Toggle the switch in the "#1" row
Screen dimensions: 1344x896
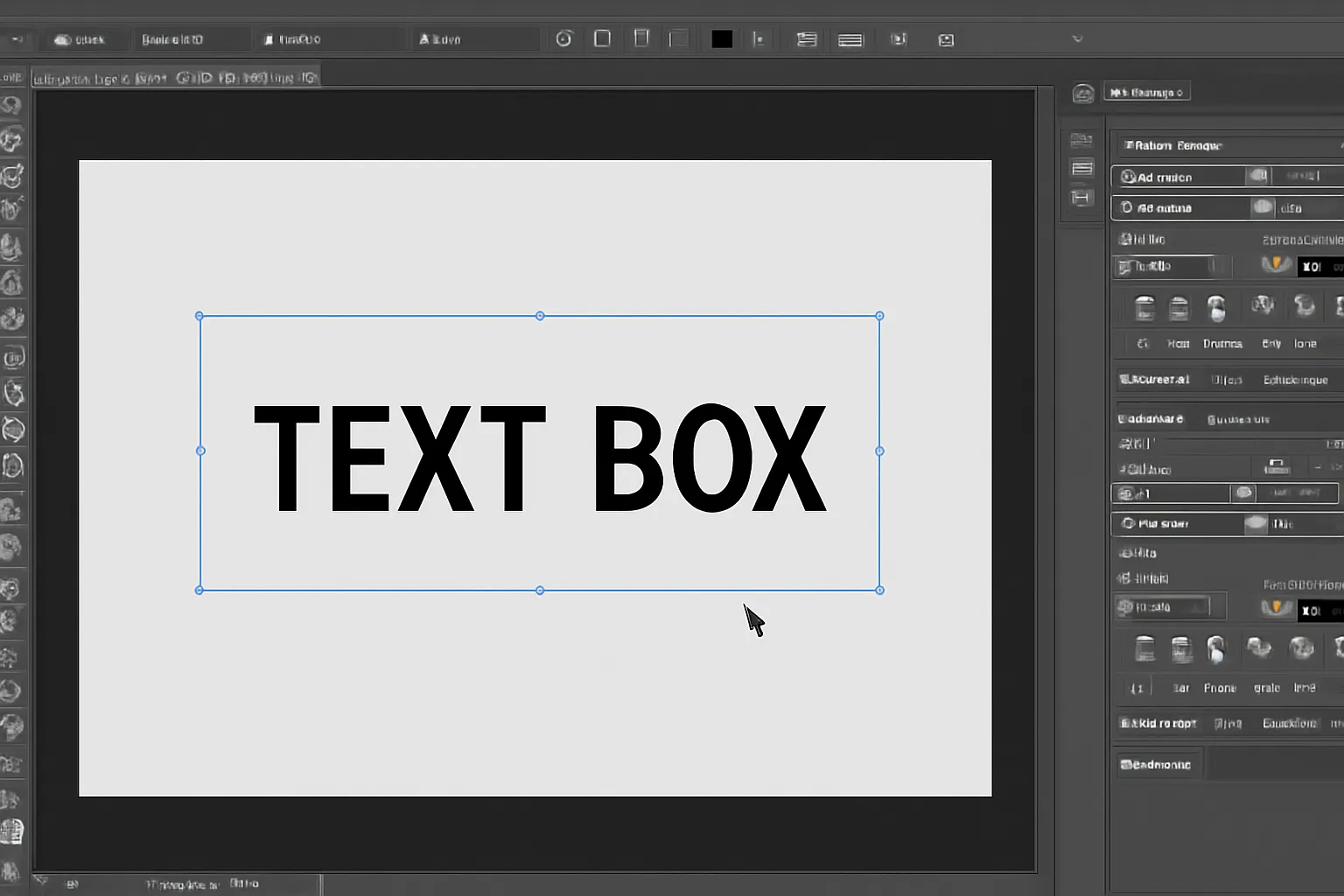tap(1243, 493)
